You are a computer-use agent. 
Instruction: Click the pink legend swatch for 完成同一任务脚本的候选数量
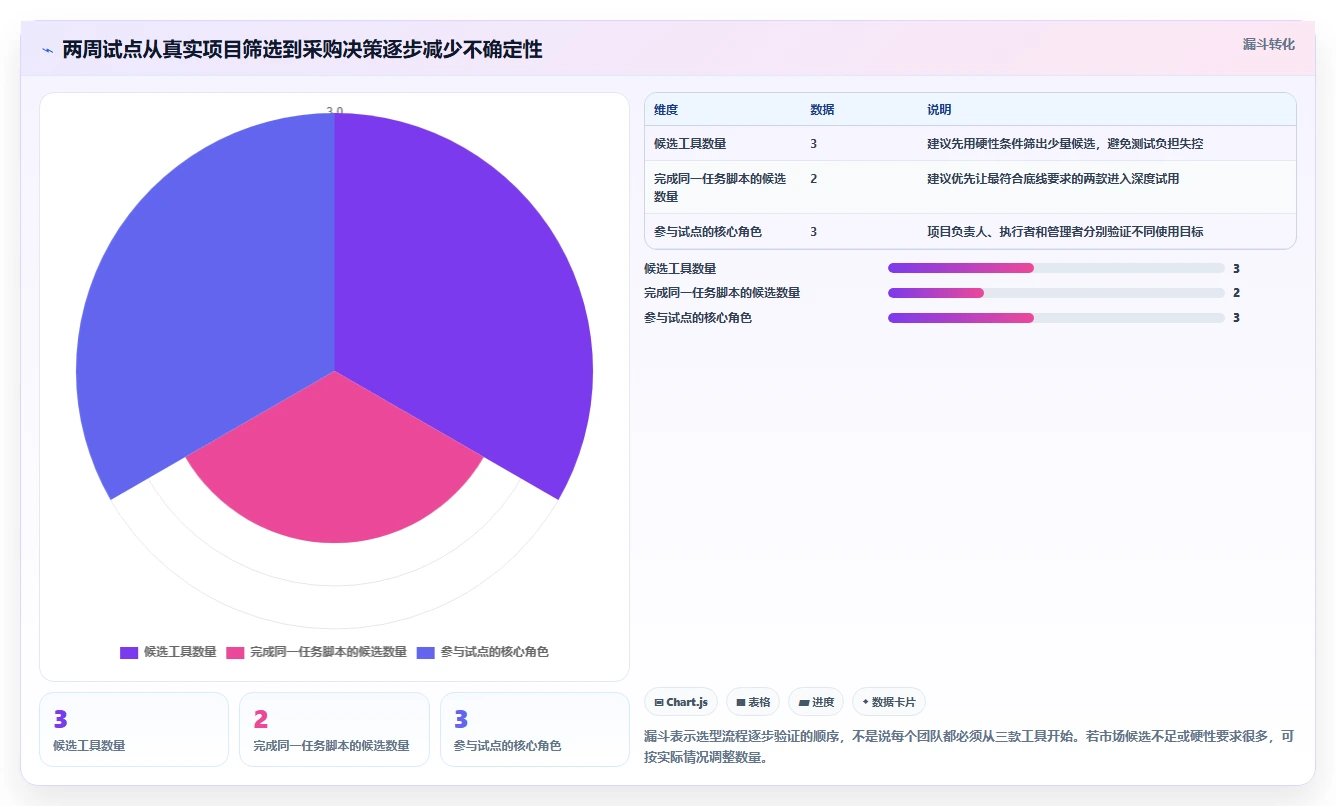tap(235, 652)
